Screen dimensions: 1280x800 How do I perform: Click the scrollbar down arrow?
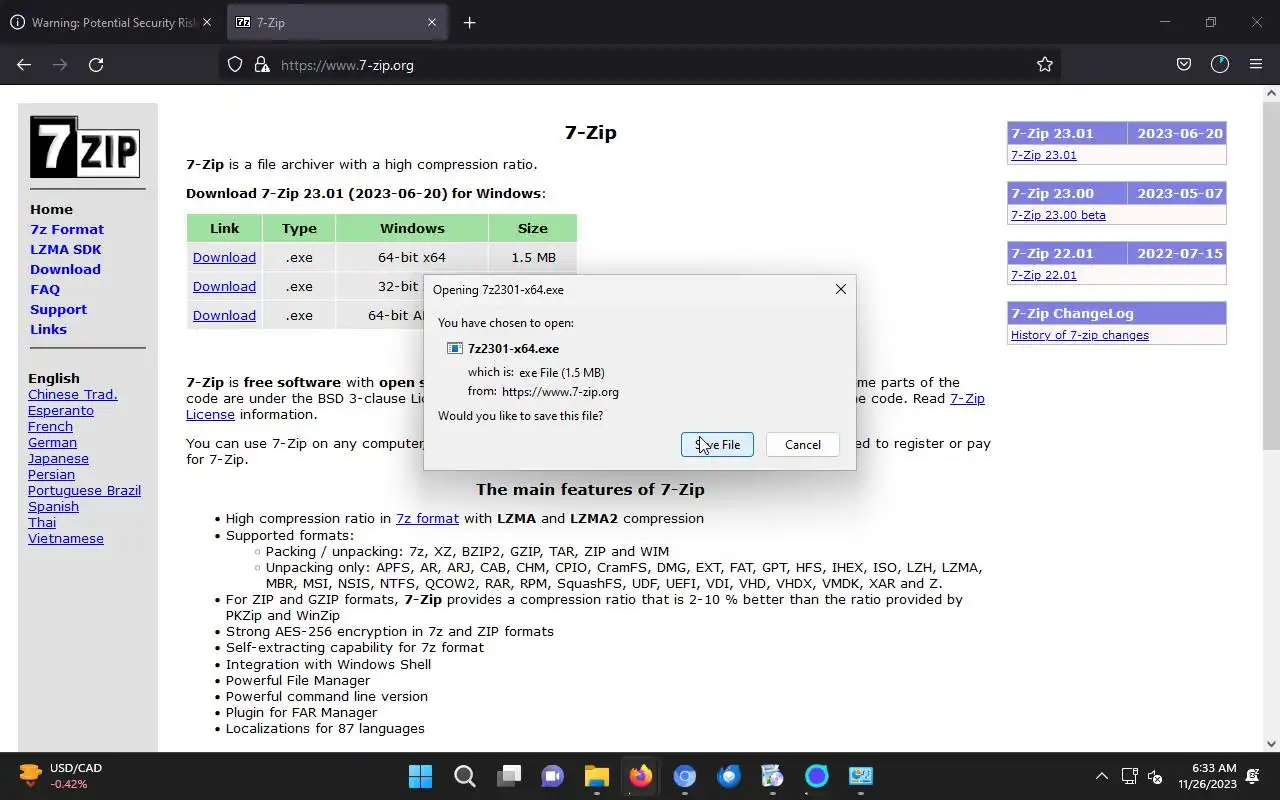1271,743
